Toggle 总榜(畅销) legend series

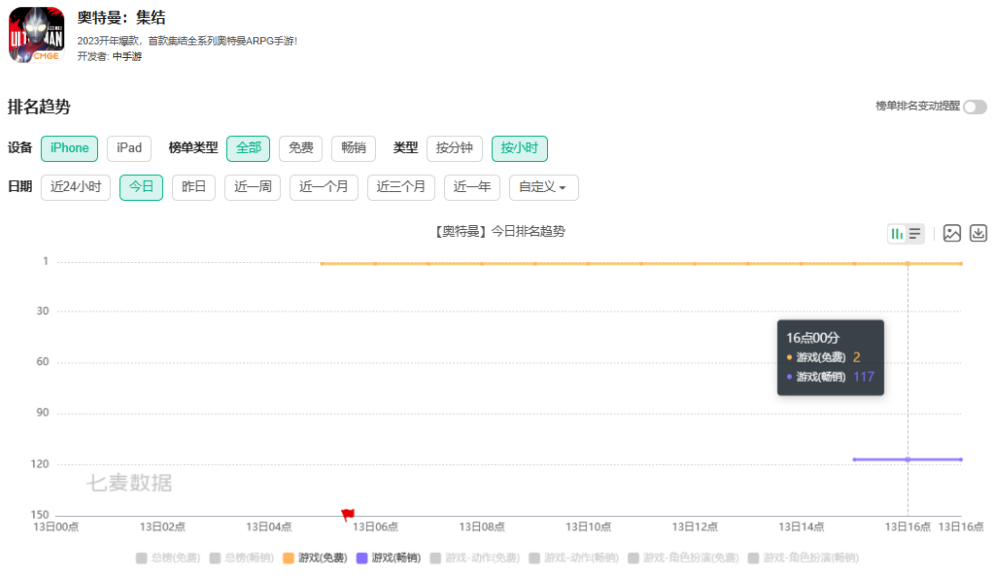point(241,558)
